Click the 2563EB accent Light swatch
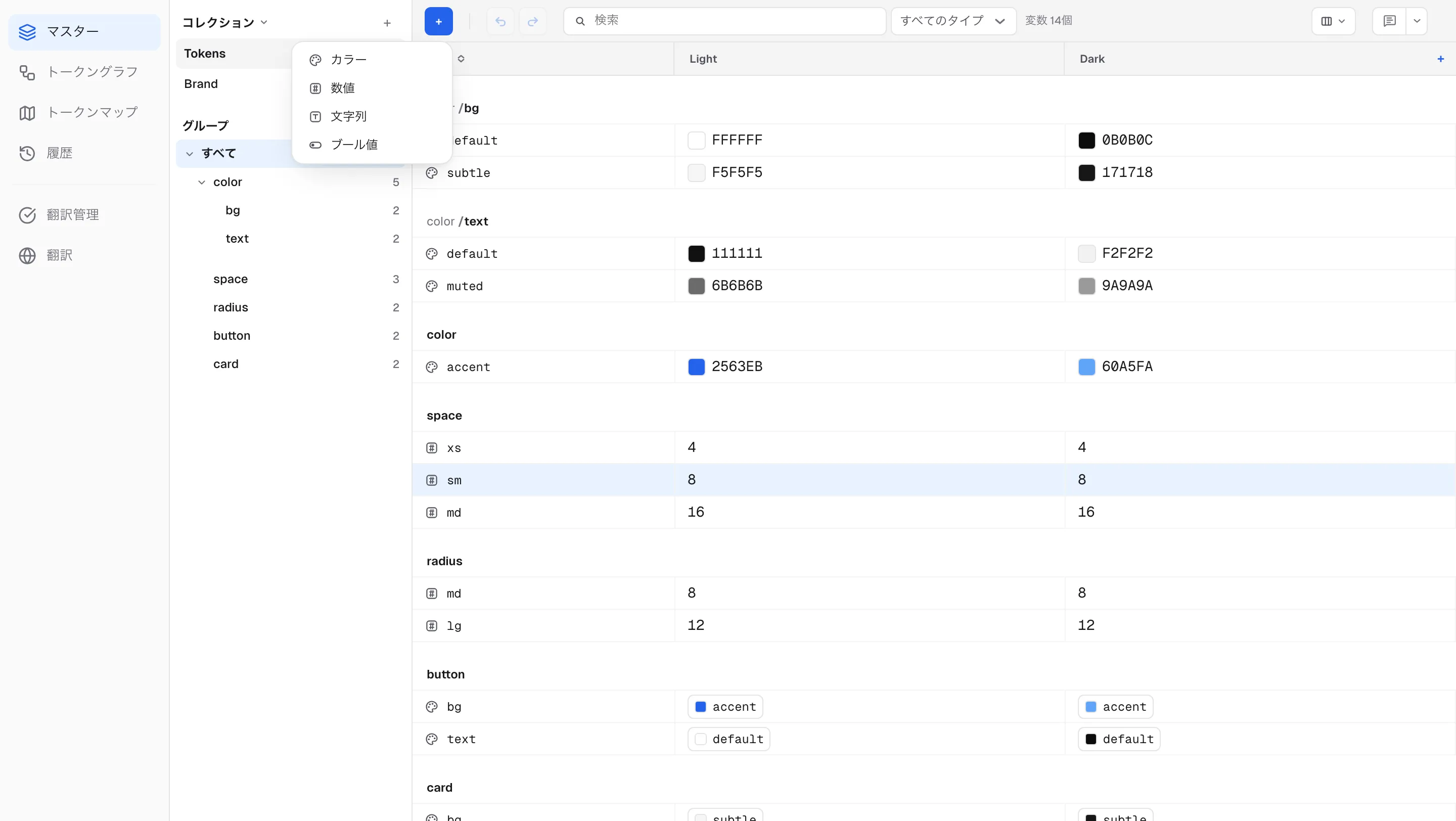Viewport: 1456px width, 821px height. tap(696, 367)
